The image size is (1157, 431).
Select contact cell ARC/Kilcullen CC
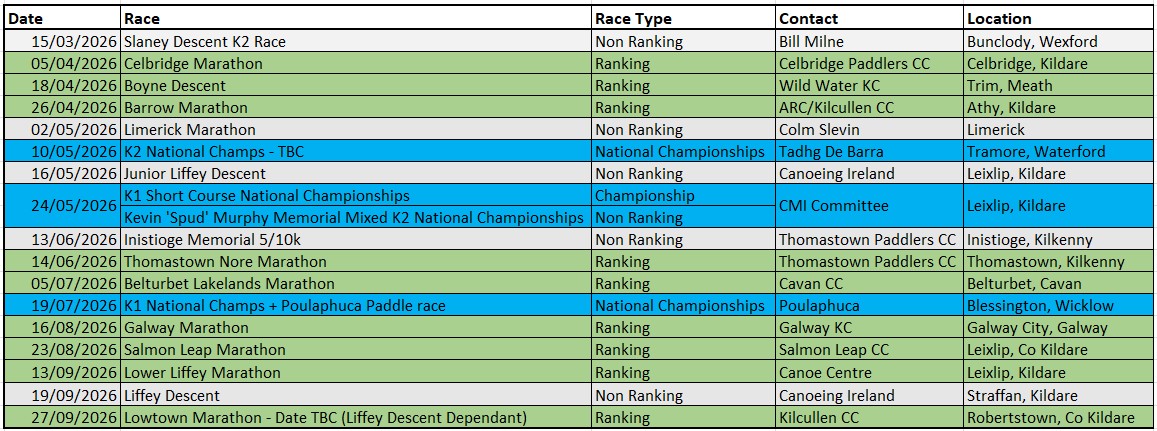[869, 108]
